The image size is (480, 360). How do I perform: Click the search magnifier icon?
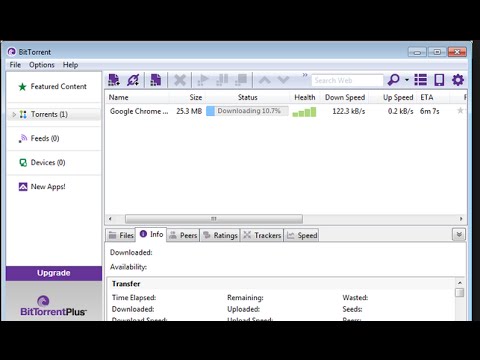[x=393, y=80]
